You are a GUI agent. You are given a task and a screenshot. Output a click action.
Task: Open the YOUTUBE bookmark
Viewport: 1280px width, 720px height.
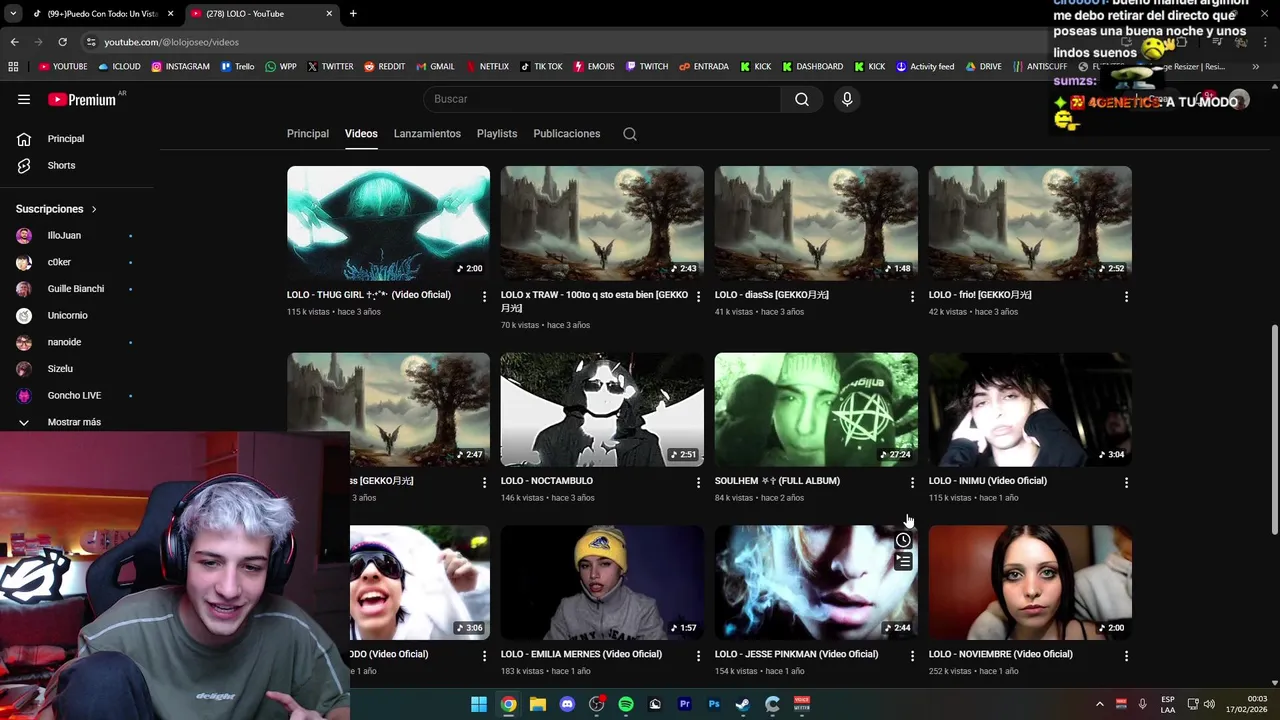[63, 67]
